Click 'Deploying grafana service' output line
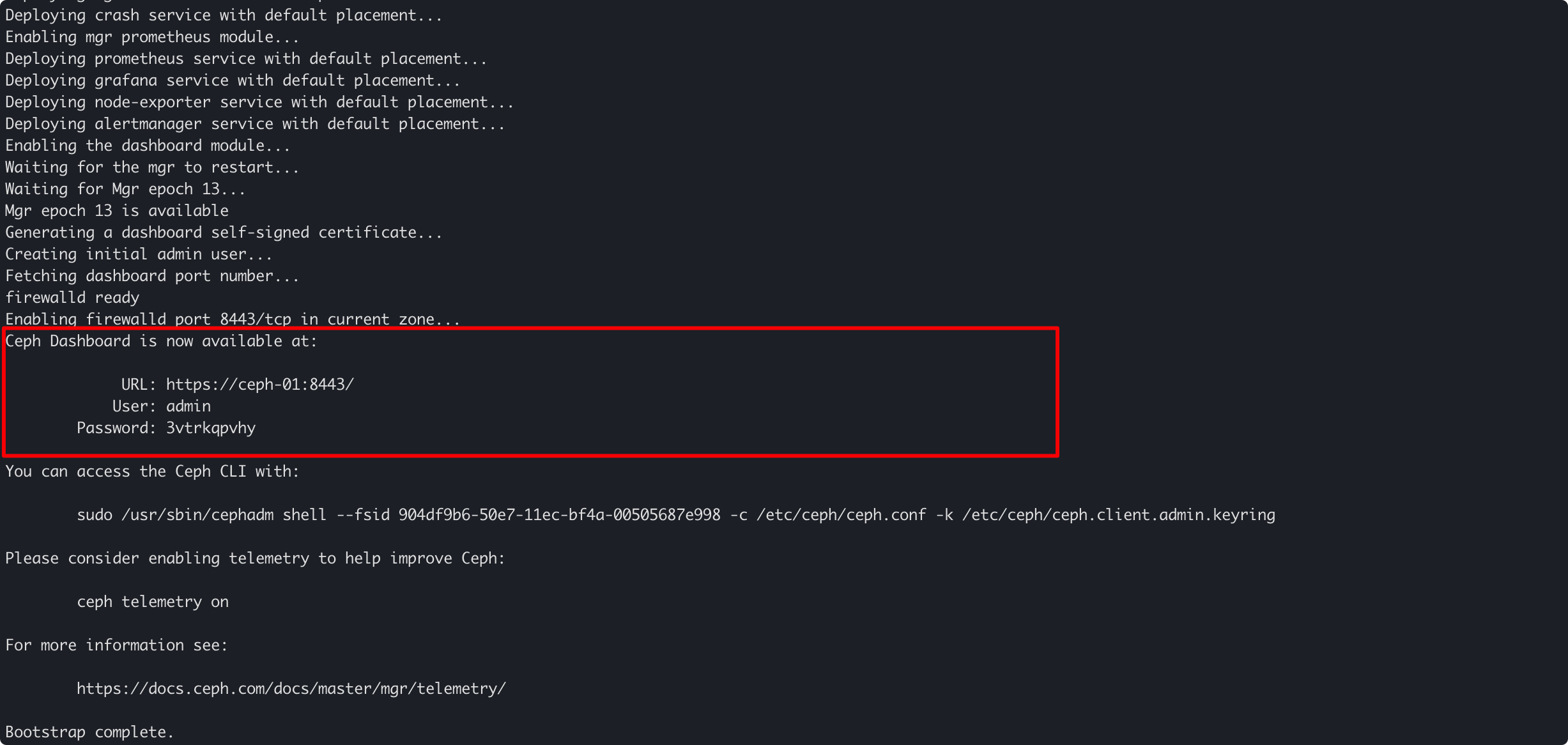1568x745 pixels. click(x=233, y=81)
